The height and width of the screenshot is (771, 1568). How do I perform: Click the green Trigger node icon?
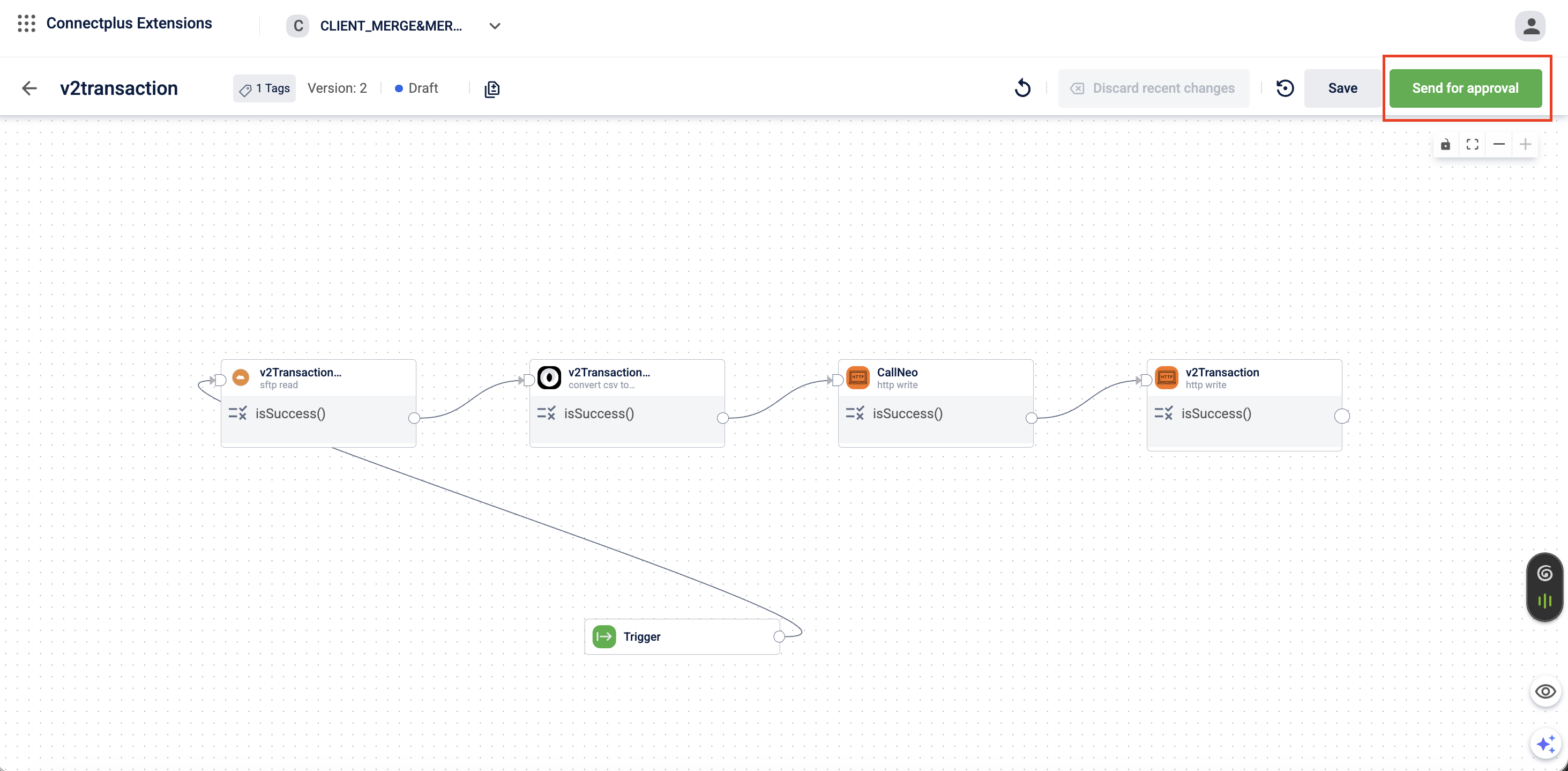click(x=604, y=636)
